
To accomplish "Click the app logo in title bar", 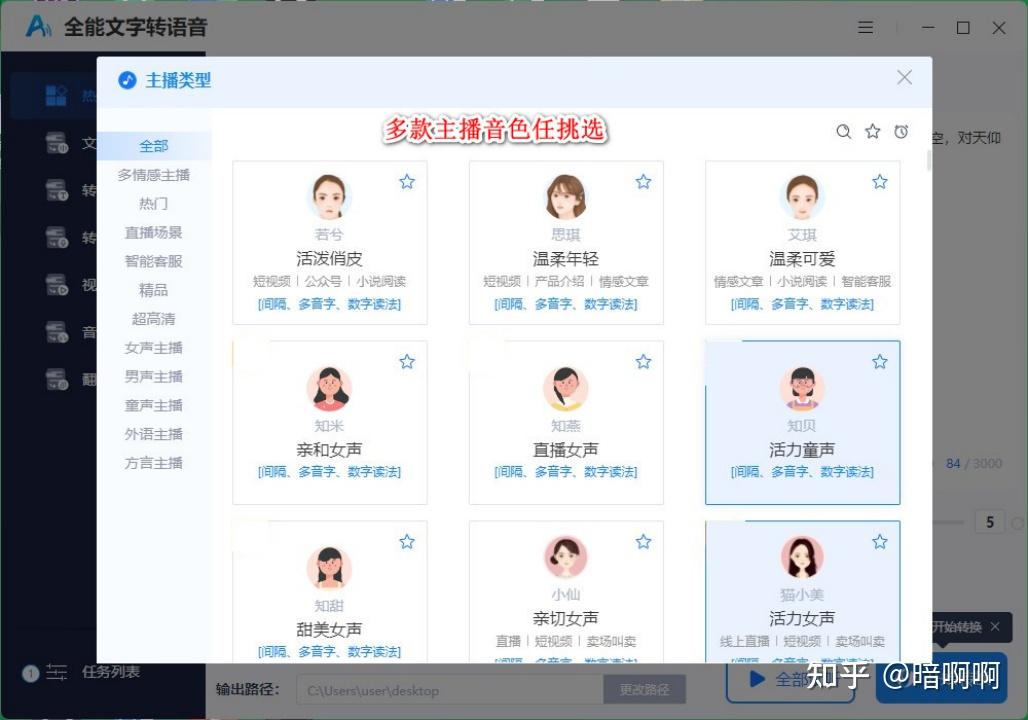I will [38, 26].
